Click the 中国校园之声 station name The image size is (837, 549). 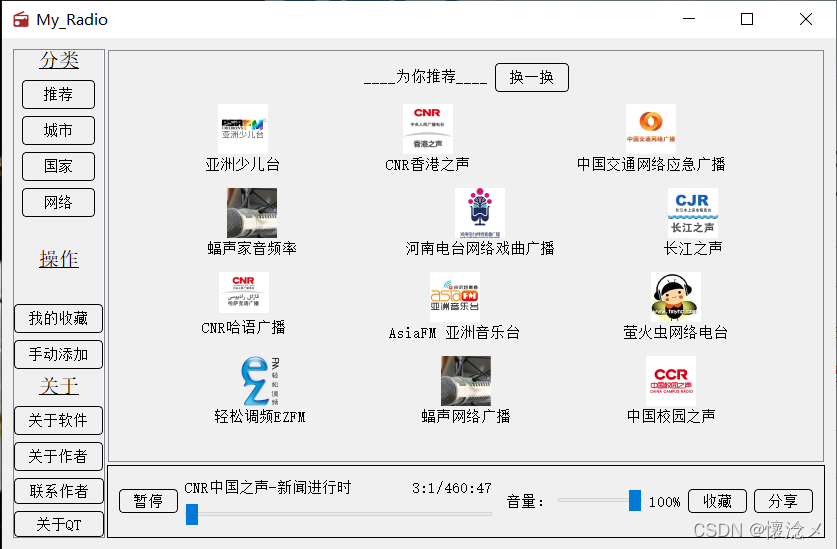tap(670, 416)
